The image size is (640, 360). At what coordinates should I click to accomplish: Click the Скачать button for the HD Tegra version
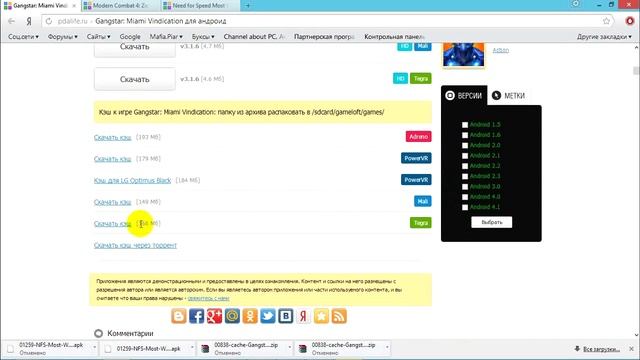[x=135, y=79]
